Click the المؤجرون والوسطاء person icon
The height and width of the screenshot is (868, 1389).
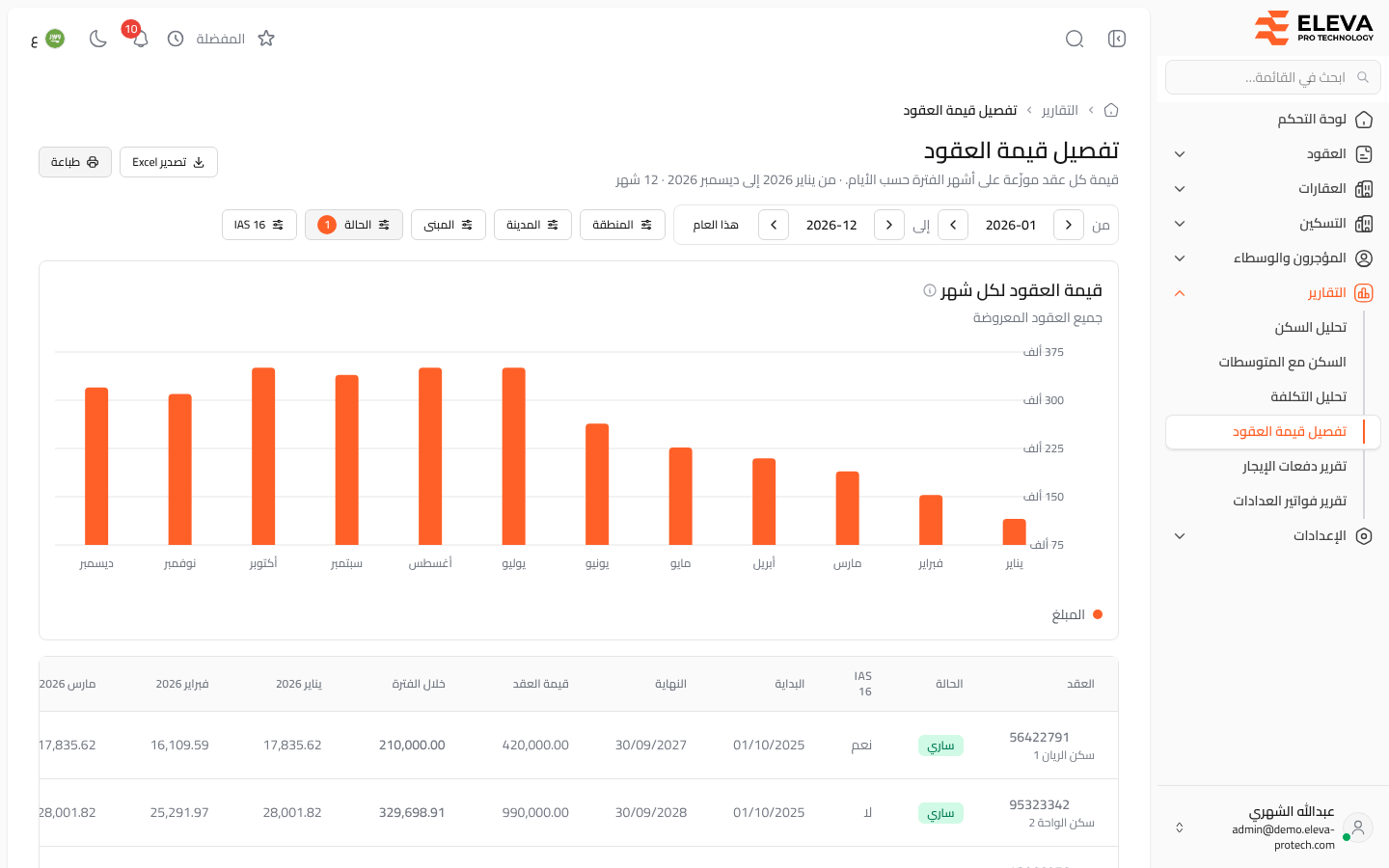[x=1364, y=258]
